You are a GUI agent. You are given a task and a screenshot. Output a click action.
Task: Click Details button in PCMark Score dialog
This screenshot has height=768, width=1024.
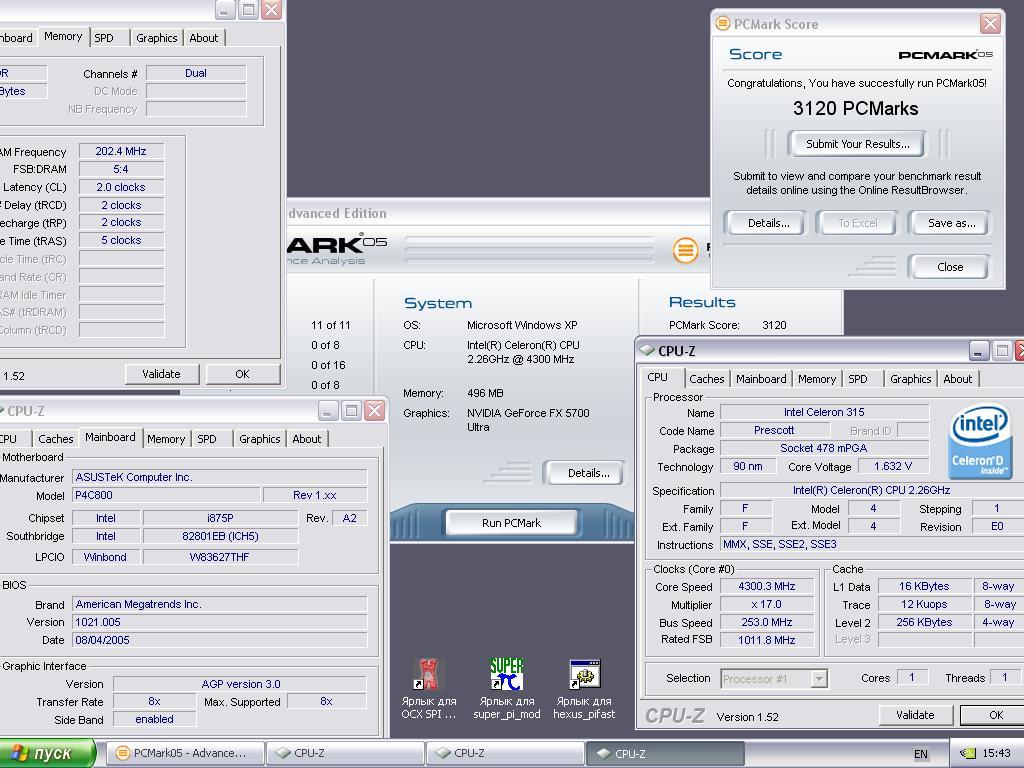768,223
